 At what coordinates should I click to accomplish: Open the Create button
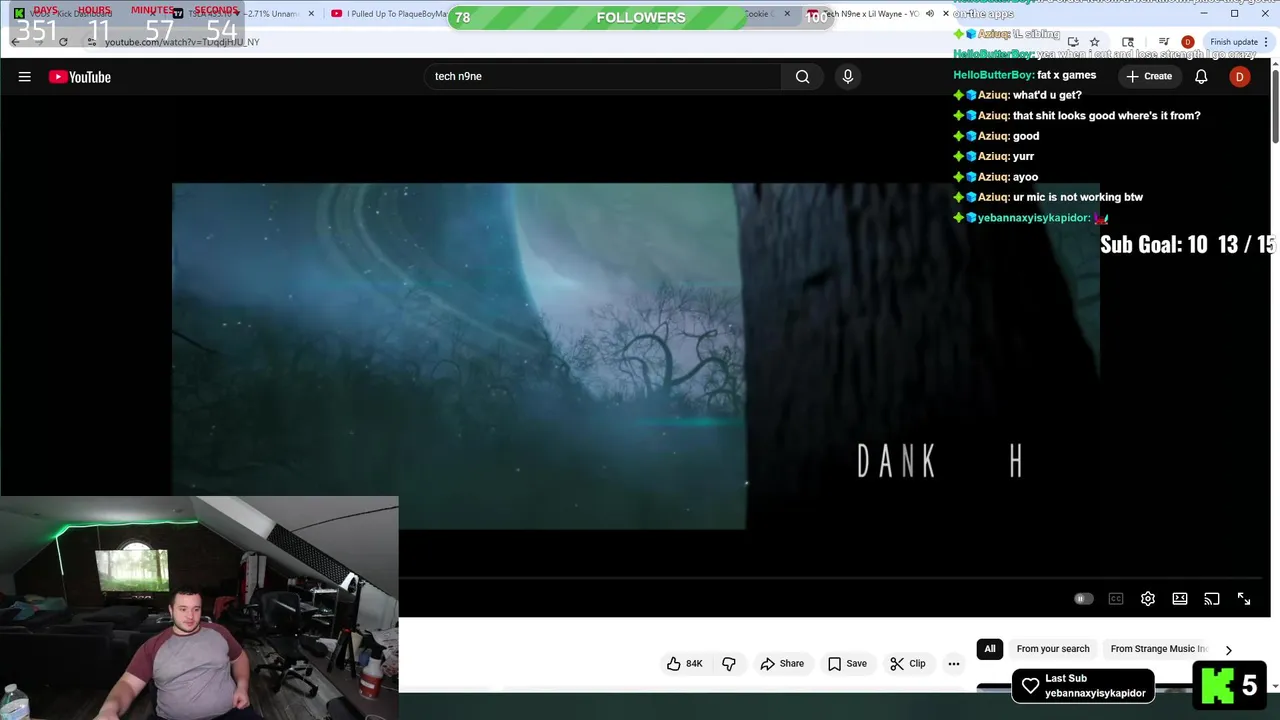point(1148,76)
